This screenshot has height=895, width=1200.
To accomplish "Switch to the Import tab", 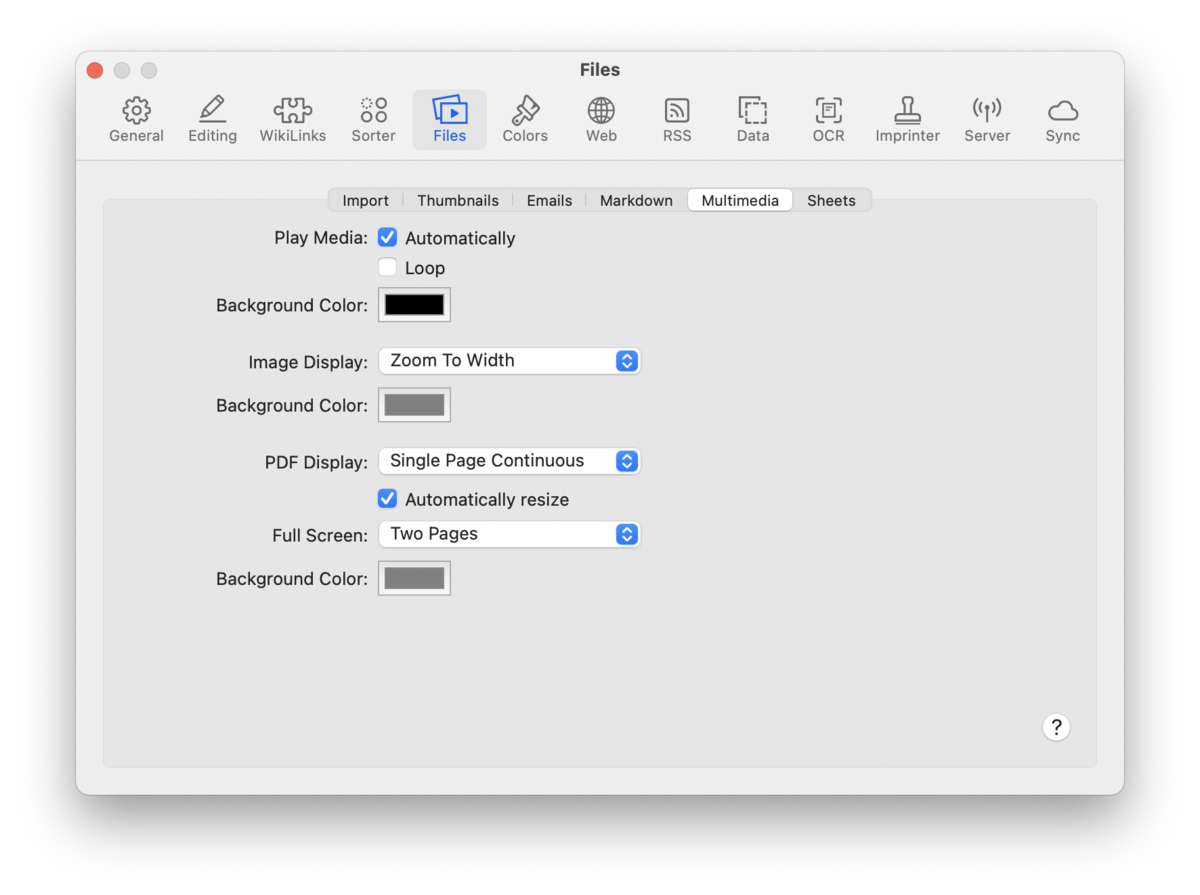I will click(x=365, y=200).
